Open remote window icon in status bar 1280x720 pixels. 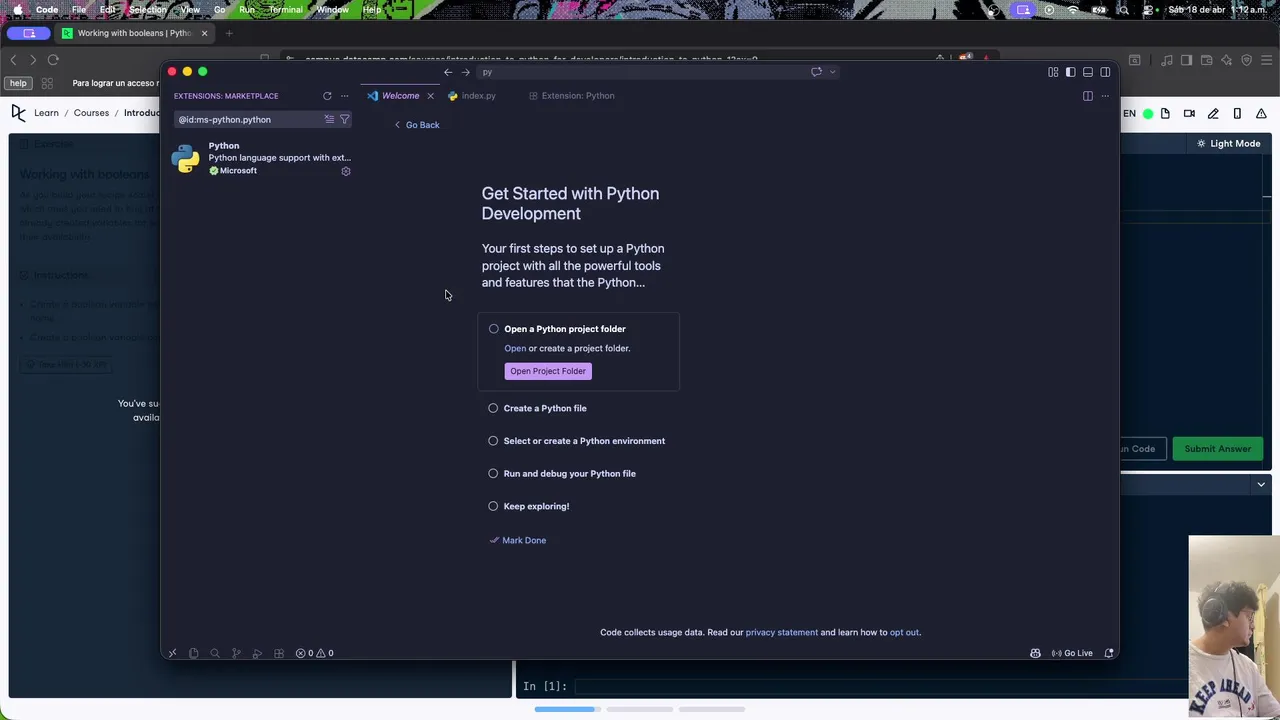(172, 653)
